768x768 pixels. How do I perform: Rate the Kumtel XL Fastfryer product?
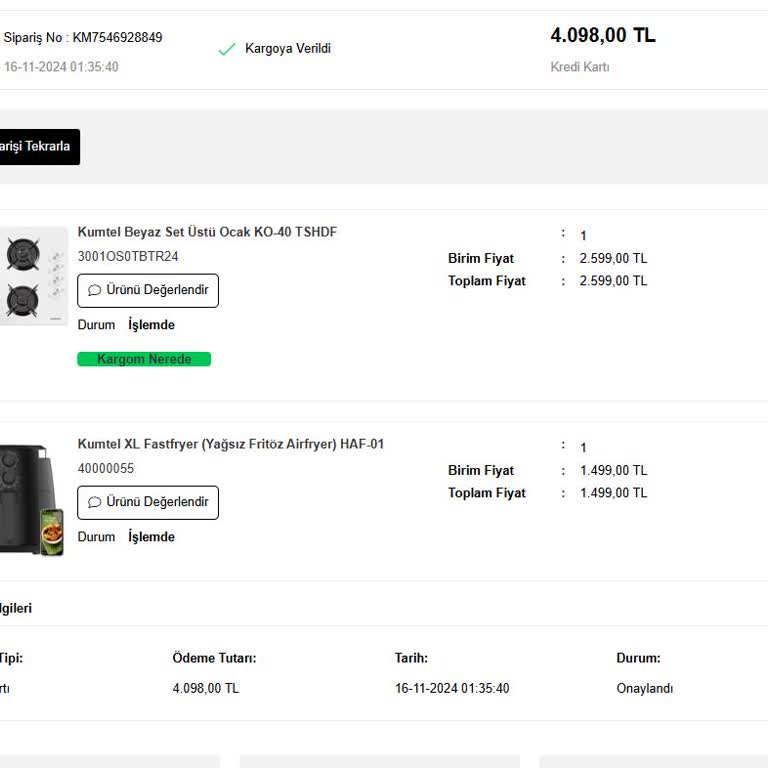(x=148, y=503)
